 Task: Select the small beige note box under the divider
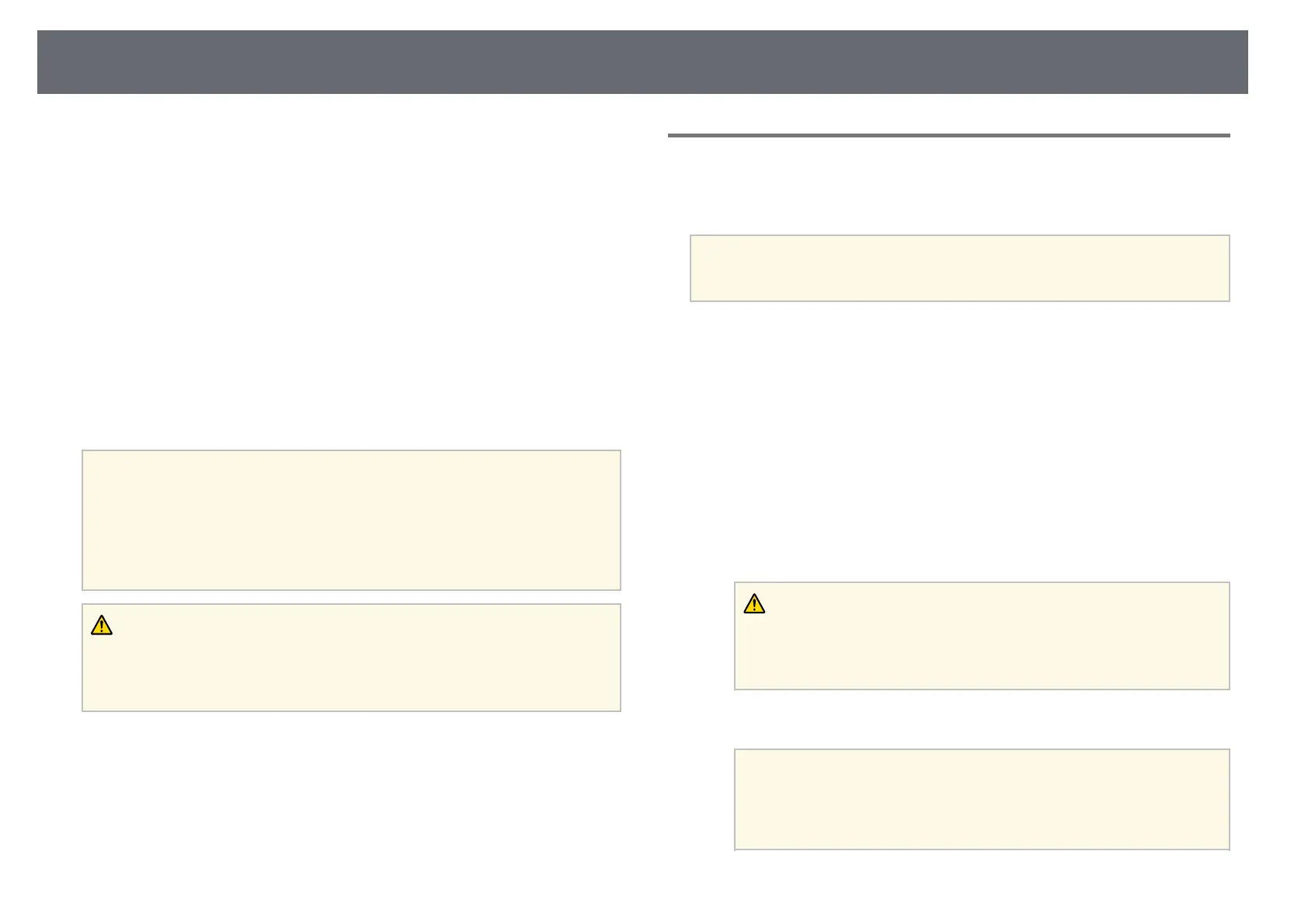click(x=959, y=268)
